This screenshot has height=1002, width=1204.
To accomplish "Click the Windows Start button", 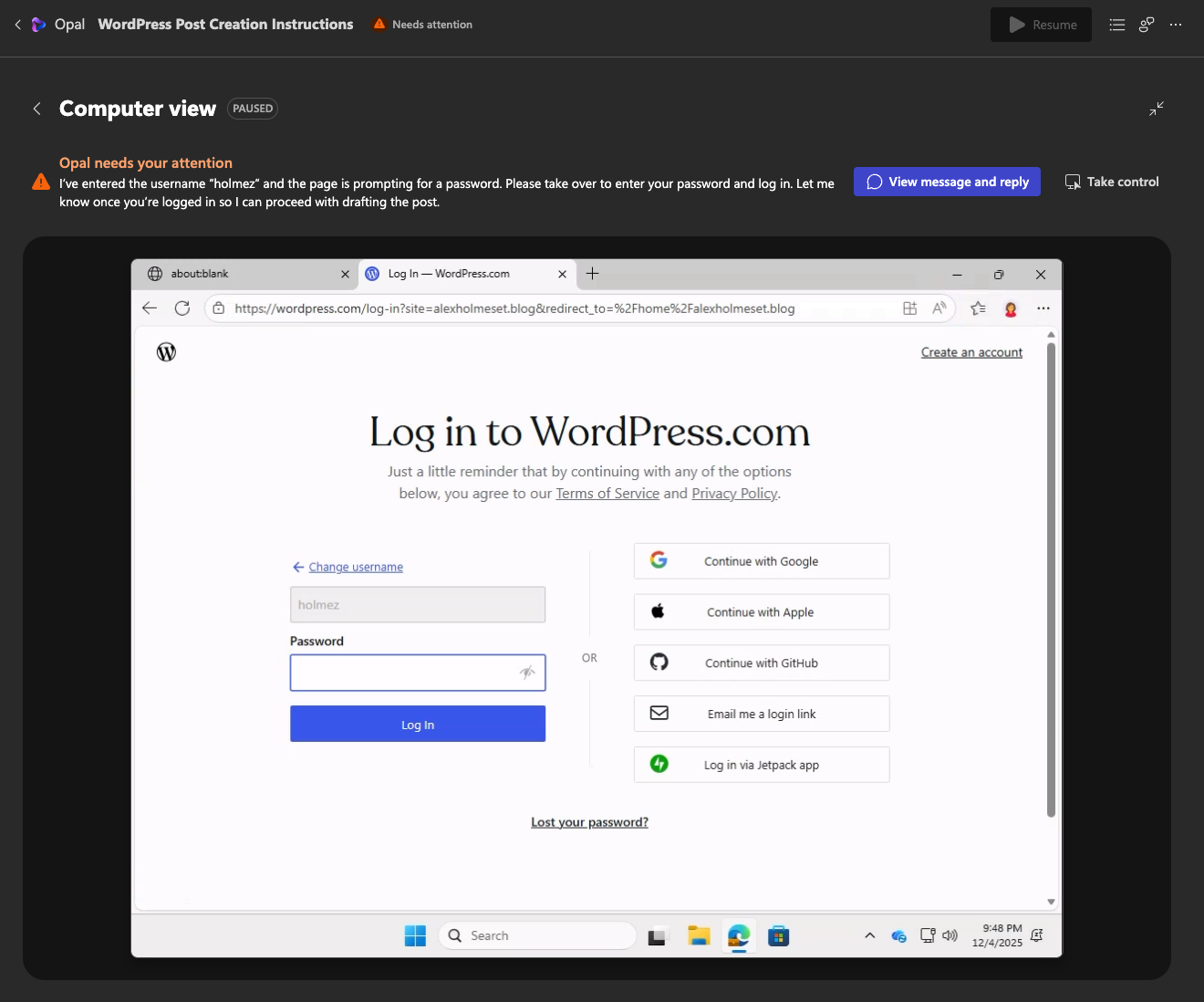I will click(x=415, y=935).
